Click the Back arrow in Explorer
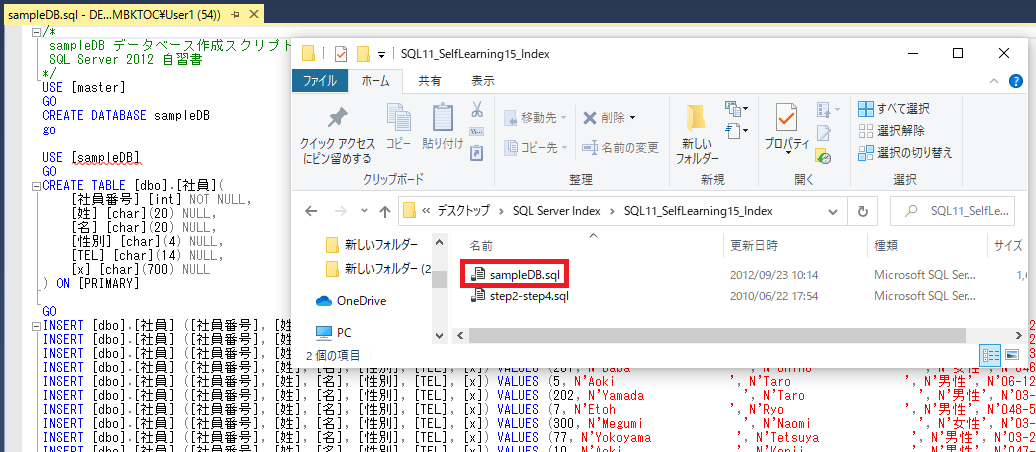 (x=311, y=211)
